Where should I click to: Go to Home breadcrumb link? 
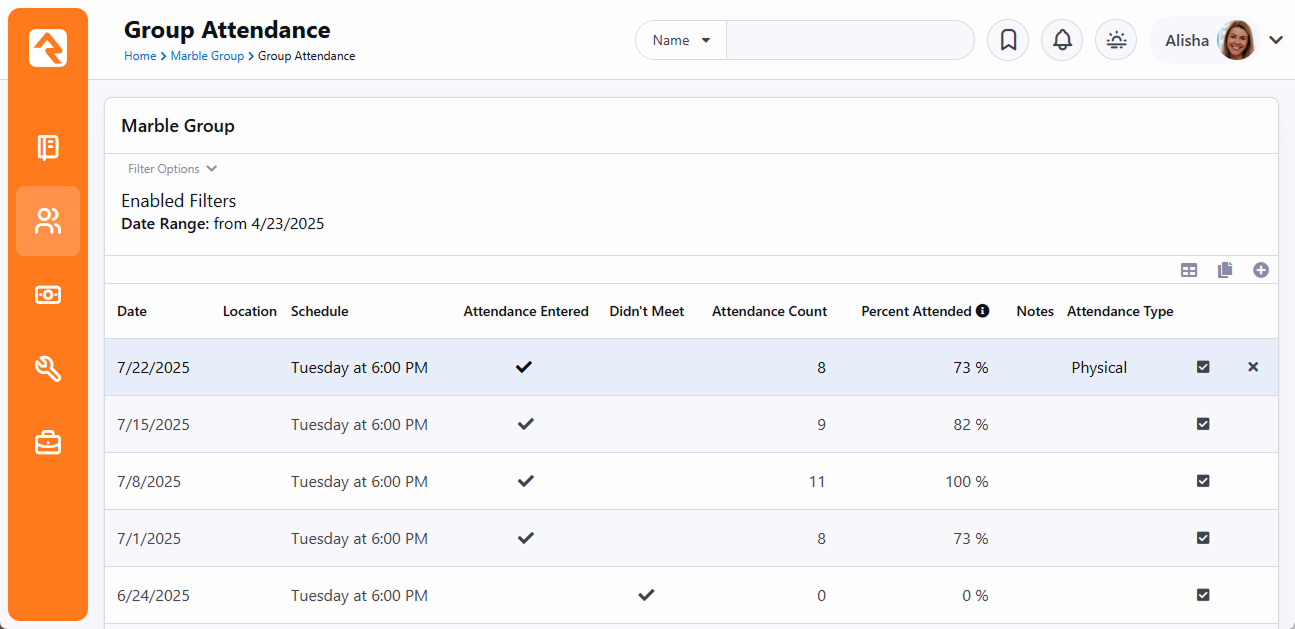pos(140,56)
